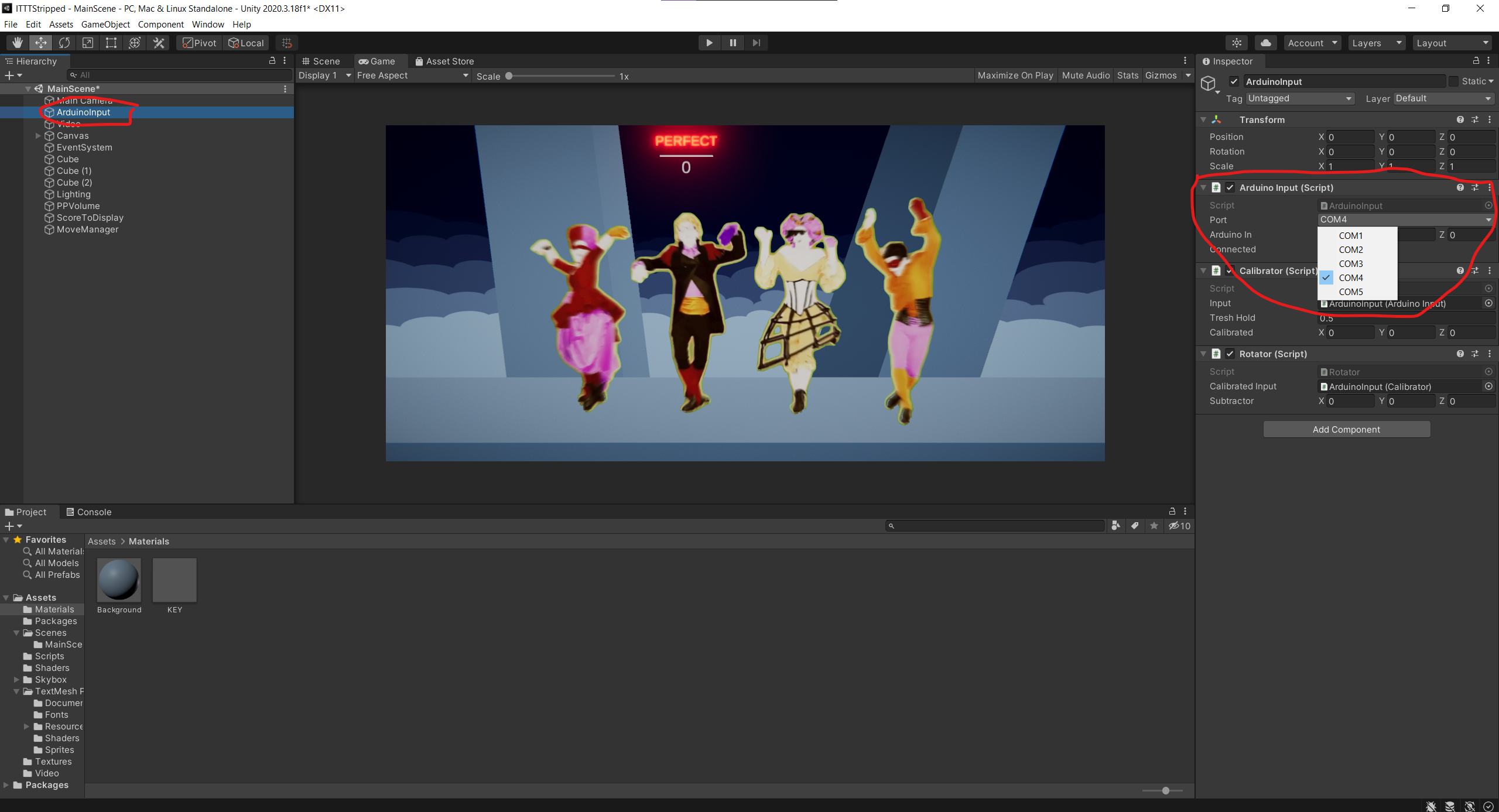Image resolution: width=1499 pixels, height=812 pixels.
Task: Open the Layers dropdown
Action: tap(1376, 43)
